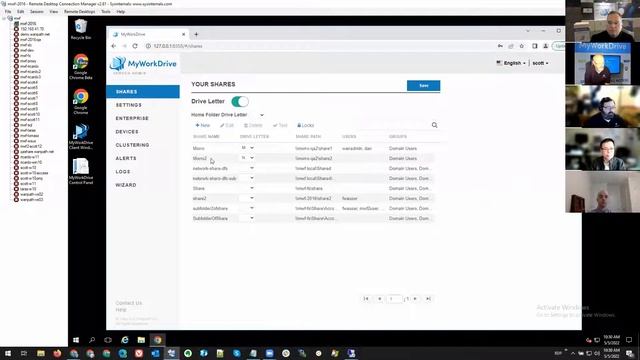
Task: Launch MyWorkDrive Control Panel shortcut
Action: [81, 172]
